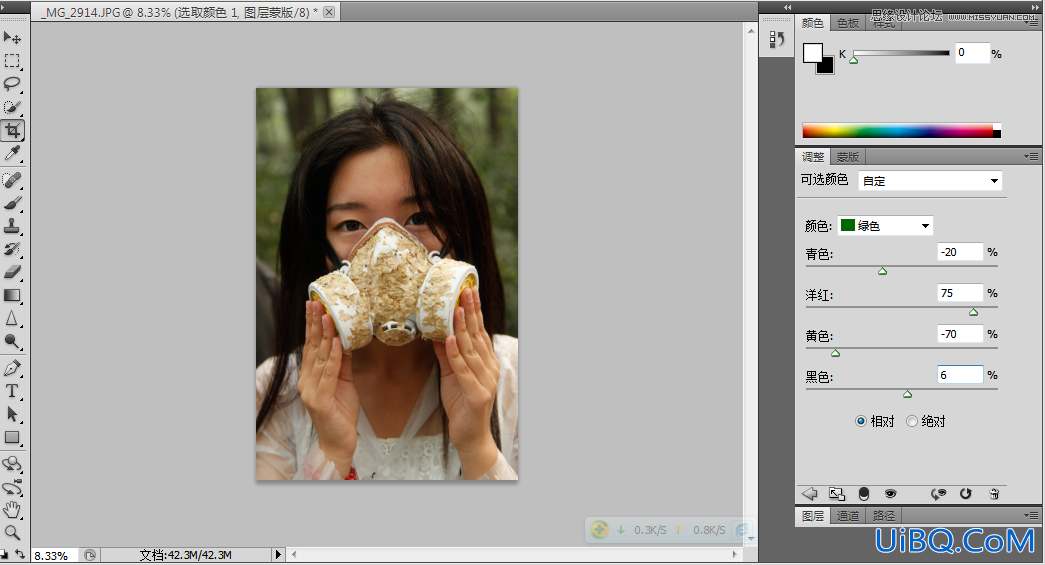
Task: Select the Sharpen/Blur triangle tool
Action: (12, 318)
